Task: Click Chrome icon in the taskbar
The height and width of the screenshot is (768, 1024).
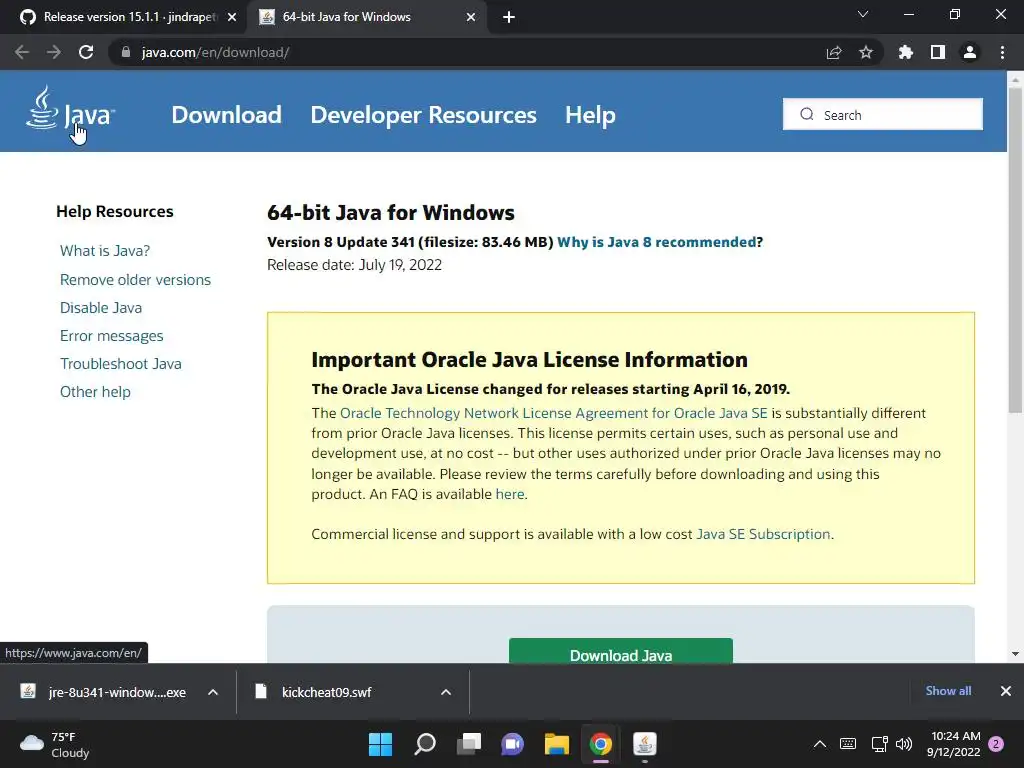Action: (x=601, y=744)
